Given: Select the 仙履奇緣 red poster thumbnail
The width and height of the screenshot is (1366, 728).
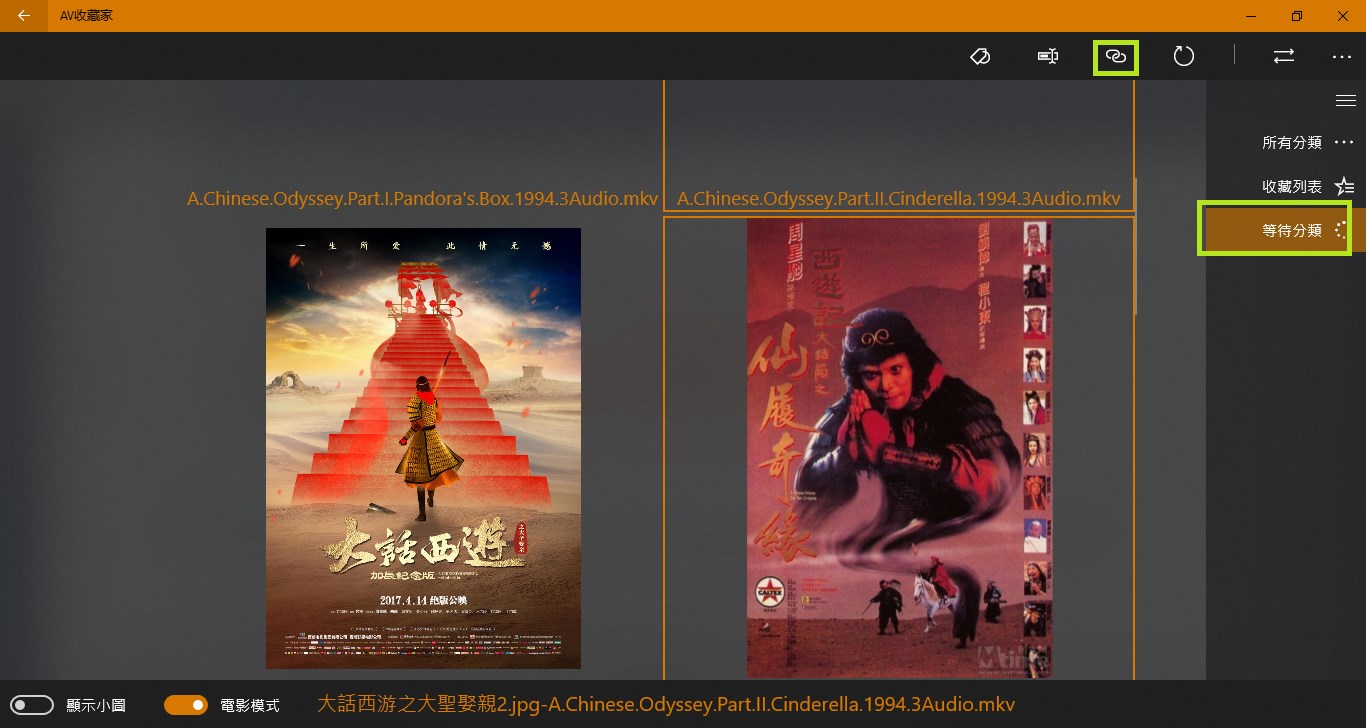Looking at the screenshot, I should tap(899, 448).
